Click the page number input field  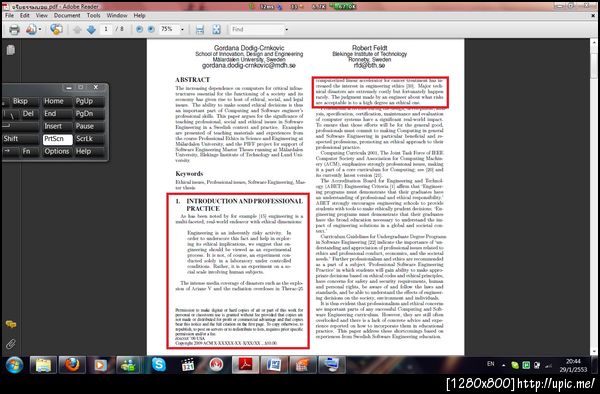pyautogui.click(x=106, y=29)
